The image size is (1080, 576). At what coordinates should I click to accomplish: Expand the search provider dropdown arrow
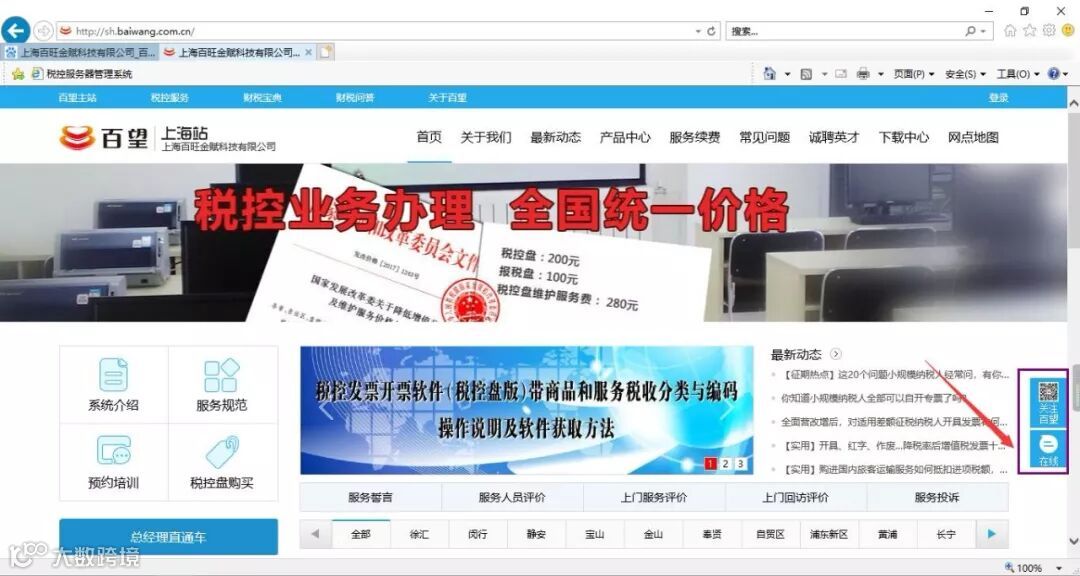[x=983, y=32]
